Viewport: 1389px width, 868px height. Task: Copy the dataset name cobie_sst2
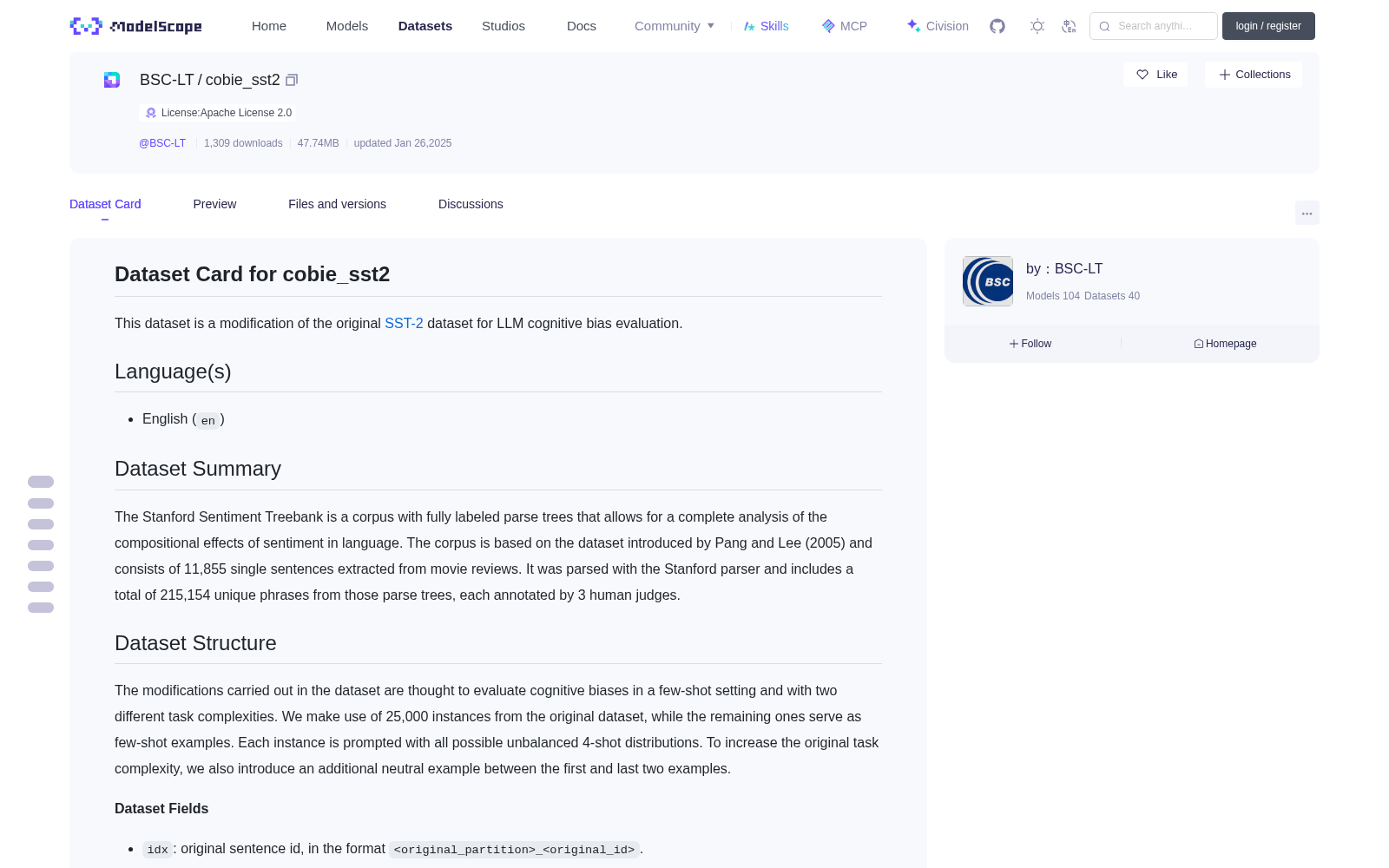point(292,80)
